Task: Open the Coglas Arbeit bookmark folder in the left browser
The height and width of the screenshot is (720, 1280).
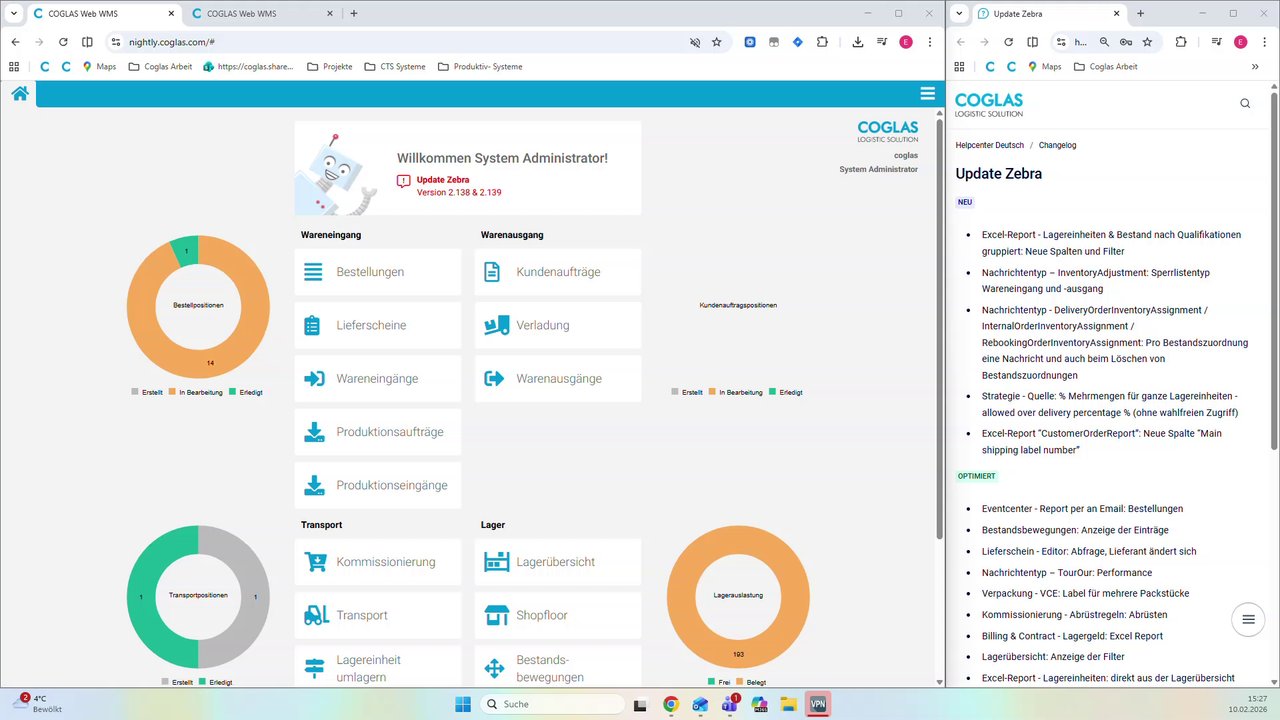Action: [160, 66]
